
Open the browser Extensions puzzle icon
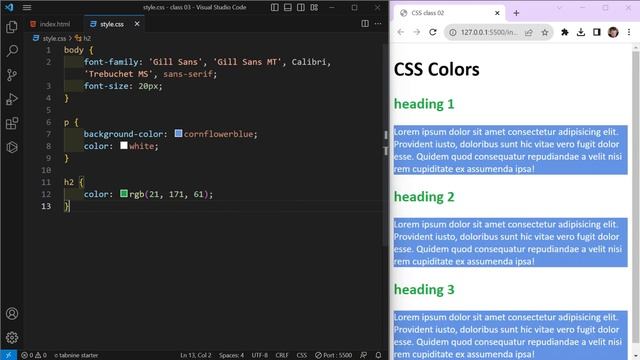565,32
